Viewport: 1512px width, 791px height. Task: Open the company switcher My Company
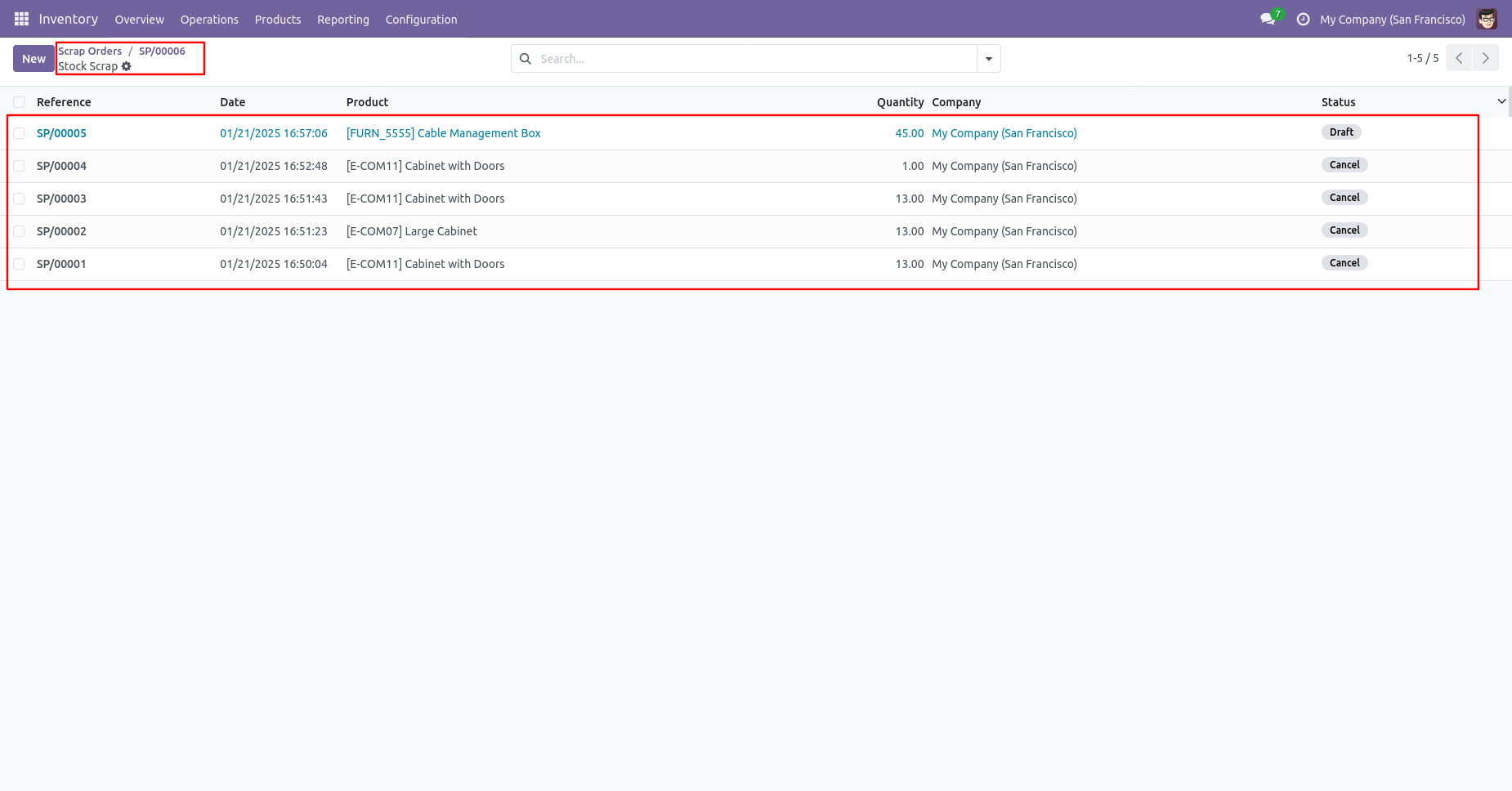[x=1392, y=20]
